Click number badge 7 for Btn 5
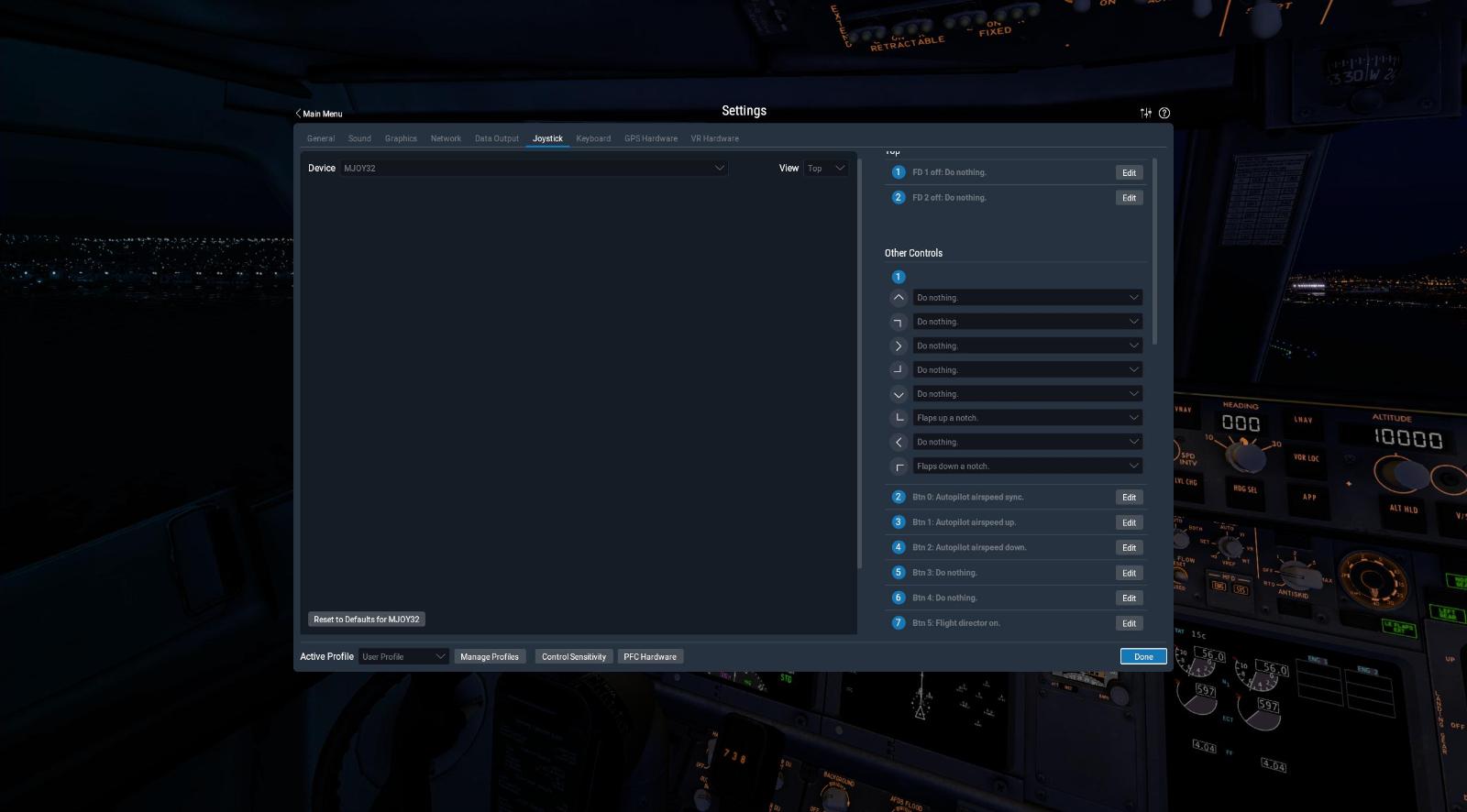 899,623
